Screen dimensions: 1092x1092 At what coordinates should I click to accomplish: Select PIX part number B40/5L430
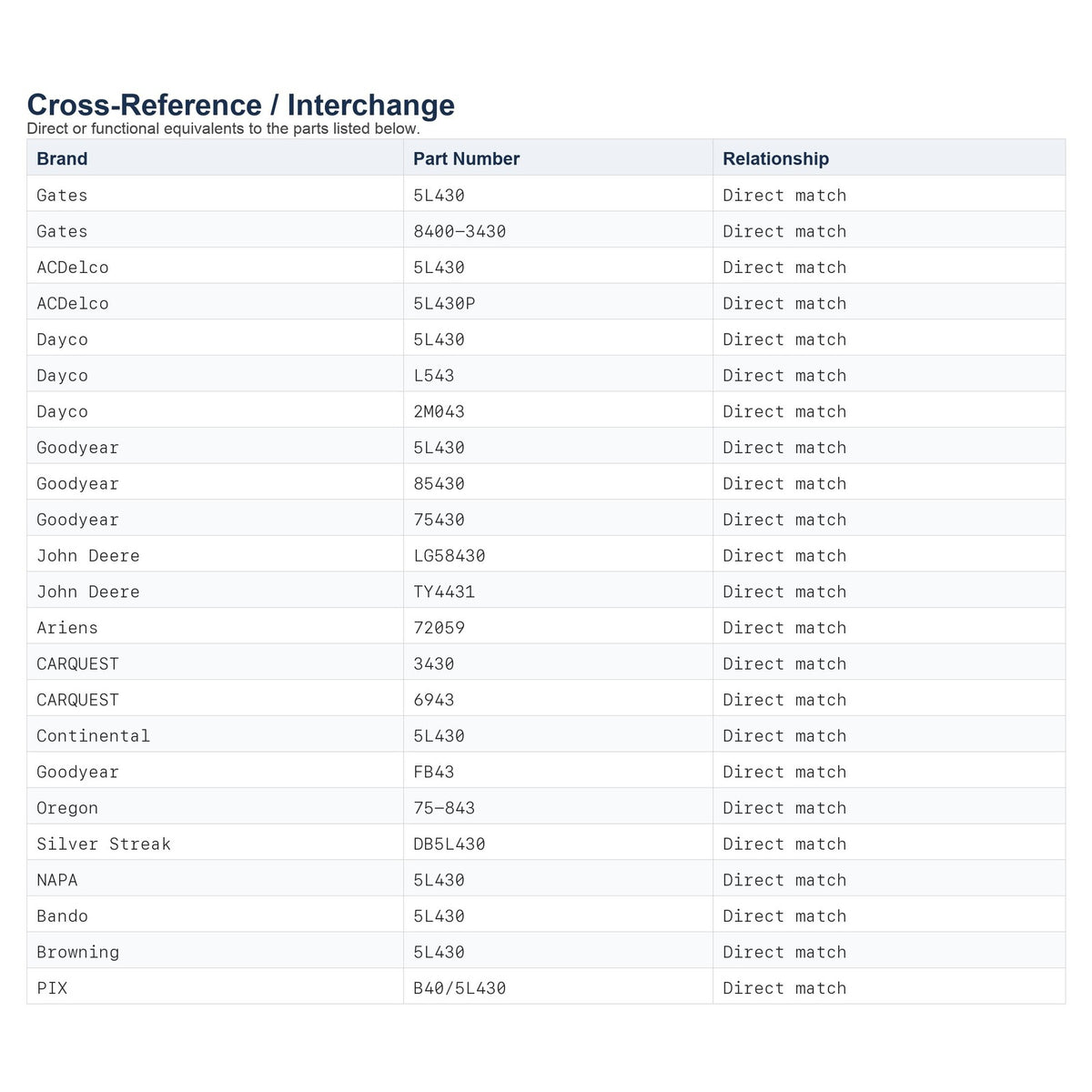(460, 988)
